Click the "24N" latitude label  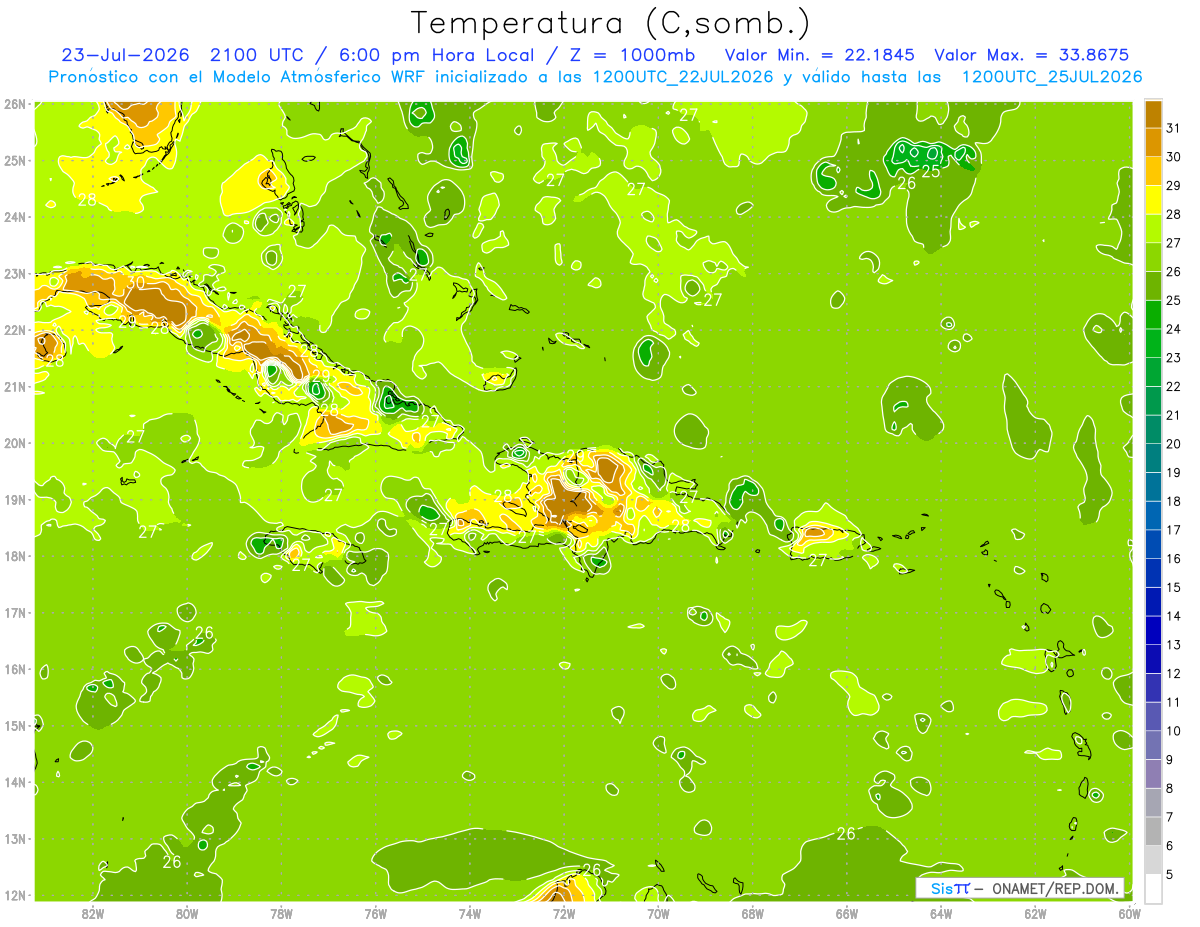click(x=14, y=217)
